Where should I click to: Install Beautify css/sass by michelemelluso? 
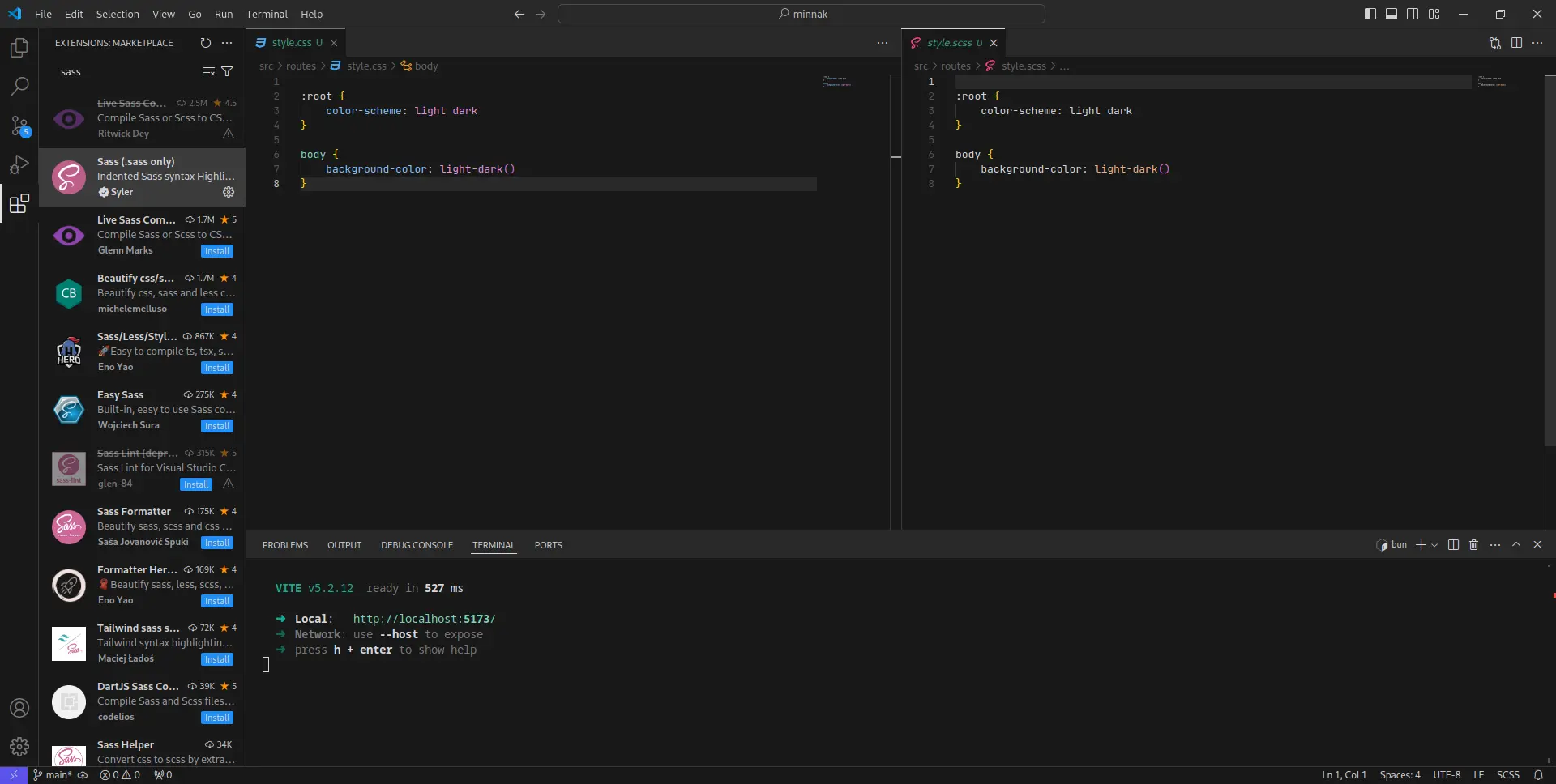click(x=217, y=309)
